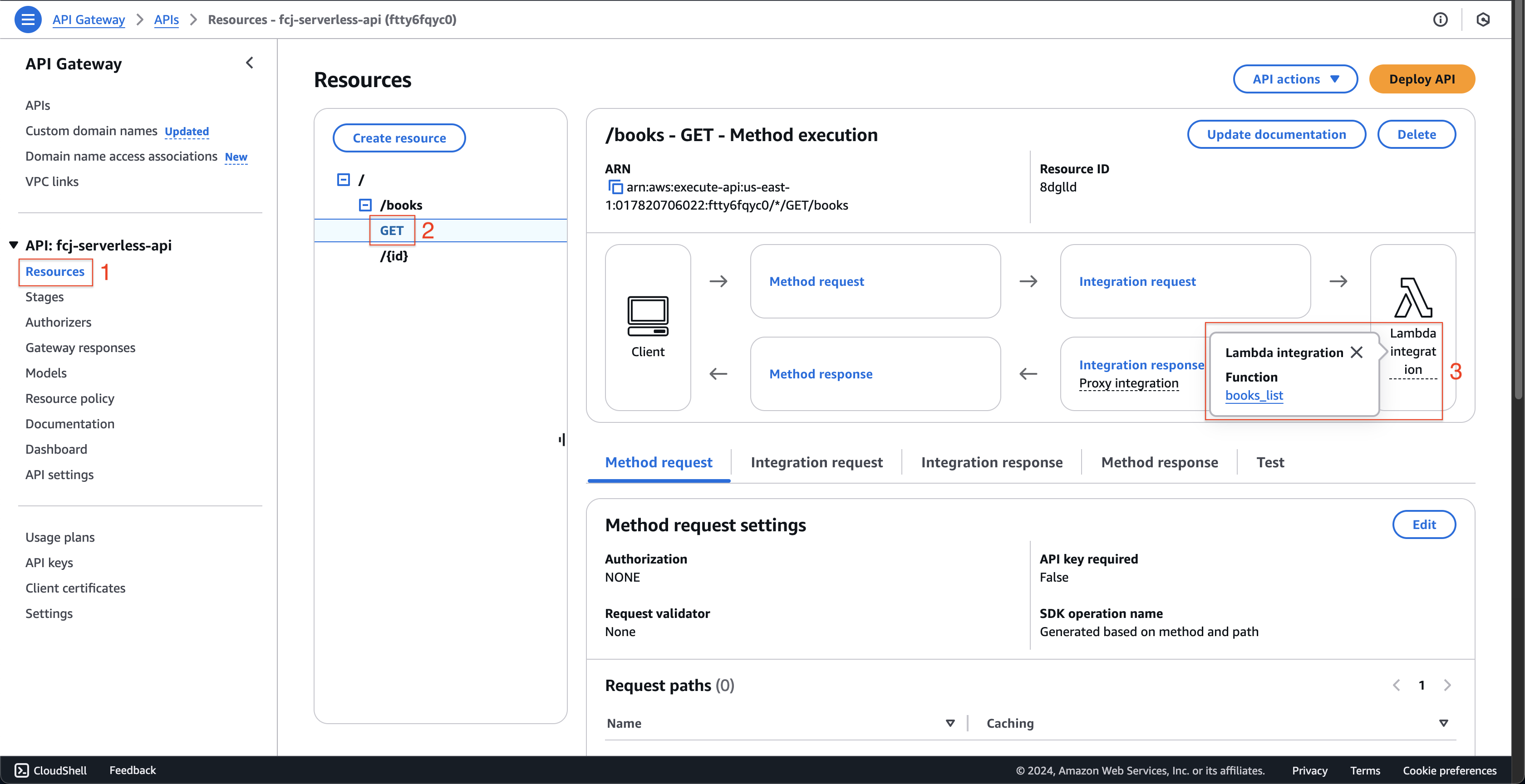
Task: Select the Integration response tab
Action: point(991,461)
